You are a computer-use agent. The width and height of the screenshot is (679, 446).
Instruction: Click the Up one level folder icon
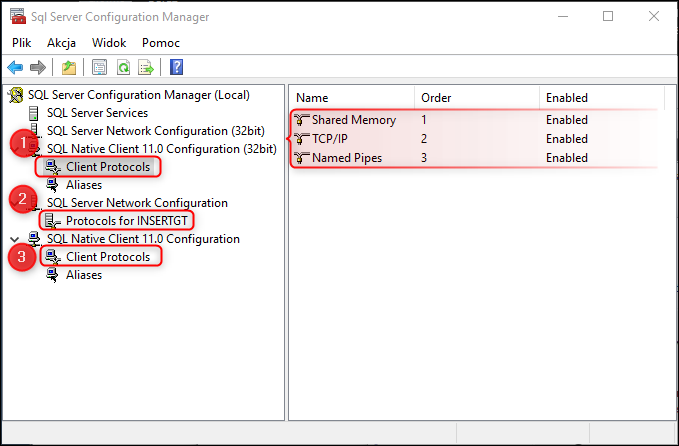69,68
